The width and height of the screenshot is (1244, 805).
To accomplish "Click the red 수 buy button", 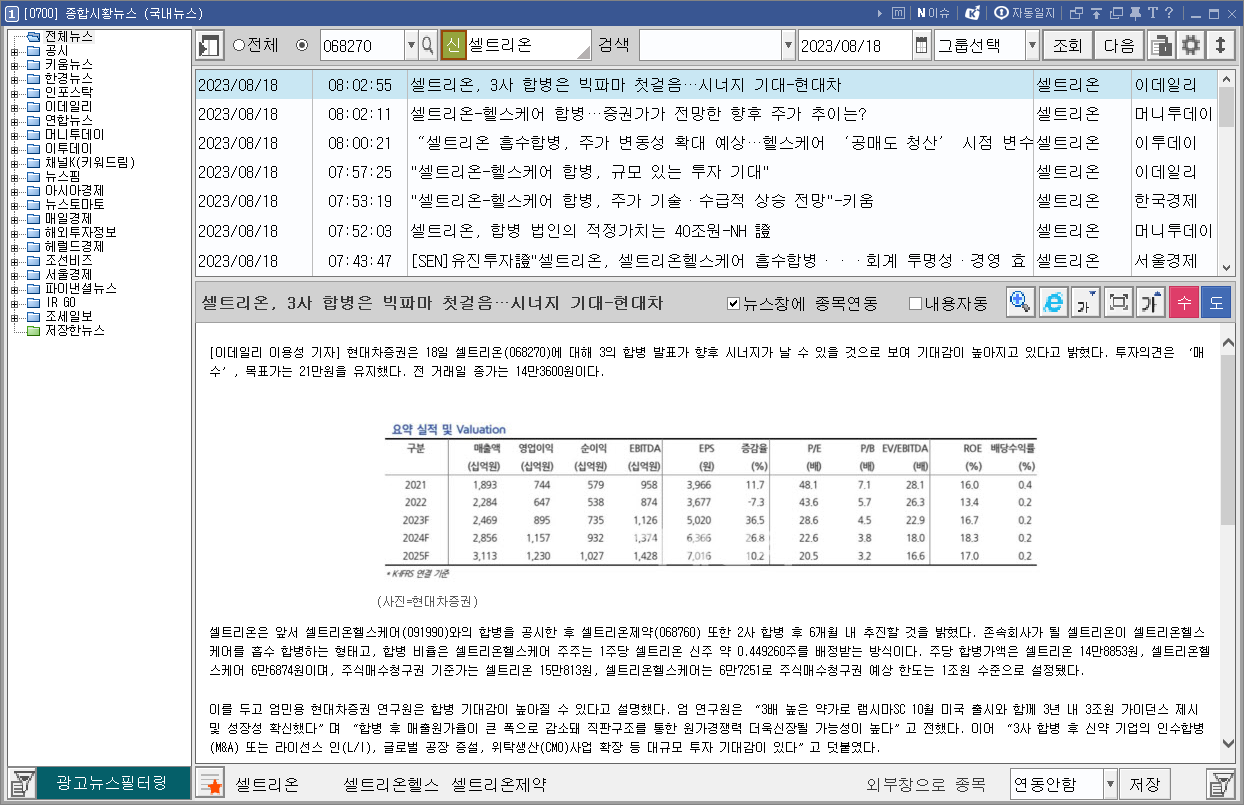I will coord(1183,302).
